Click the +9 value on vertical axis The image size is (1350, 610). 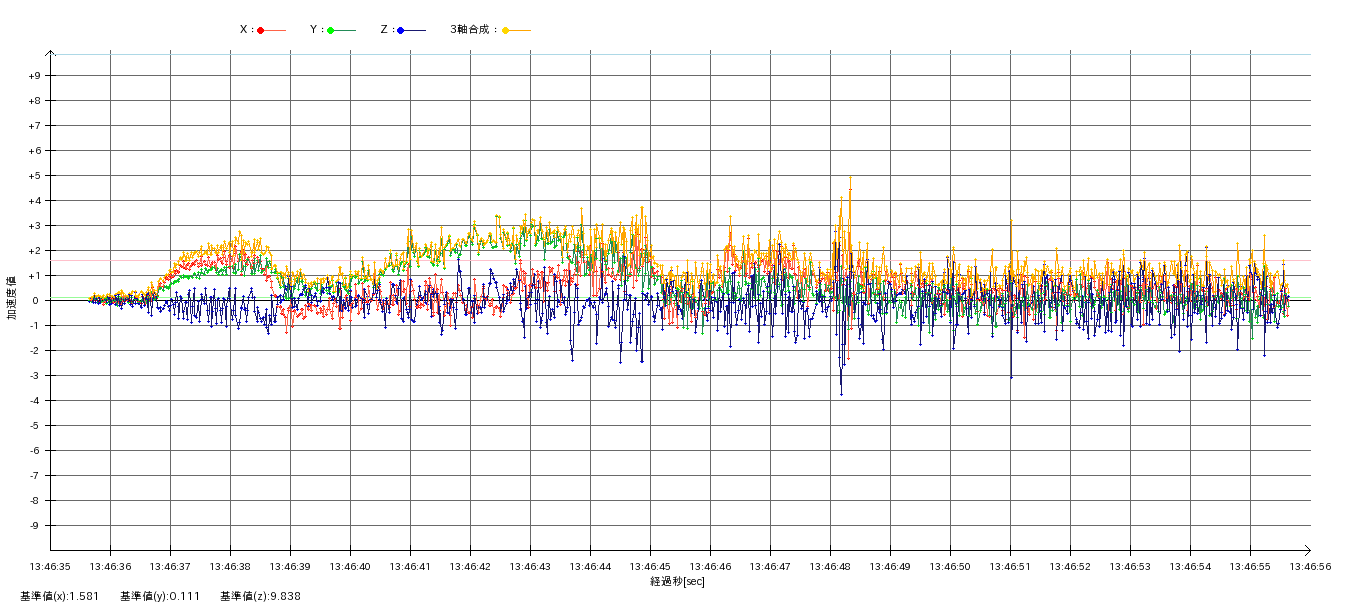(34, 76)
